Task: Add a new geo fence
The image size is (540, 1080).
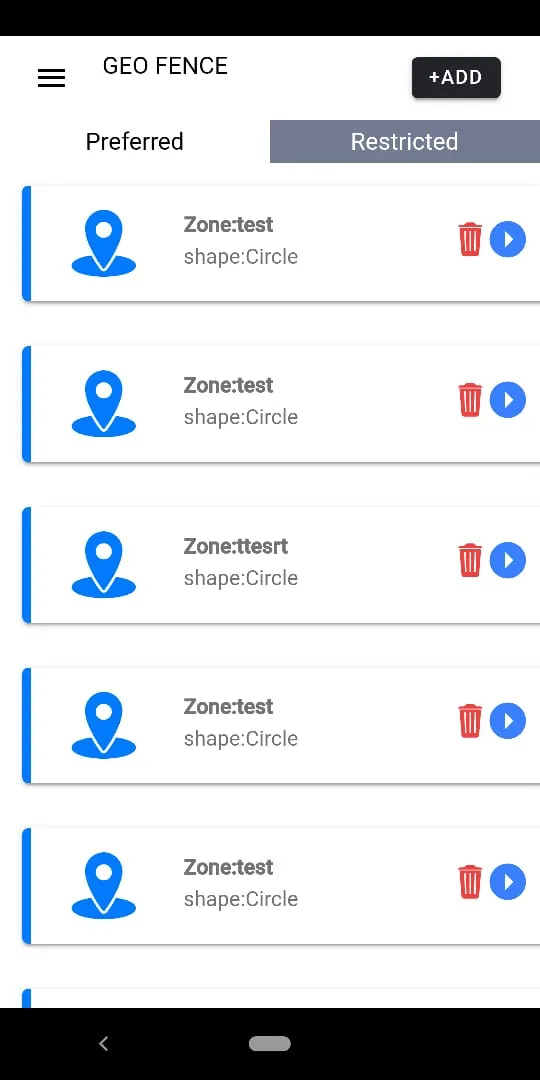Action: coord(456,77)
